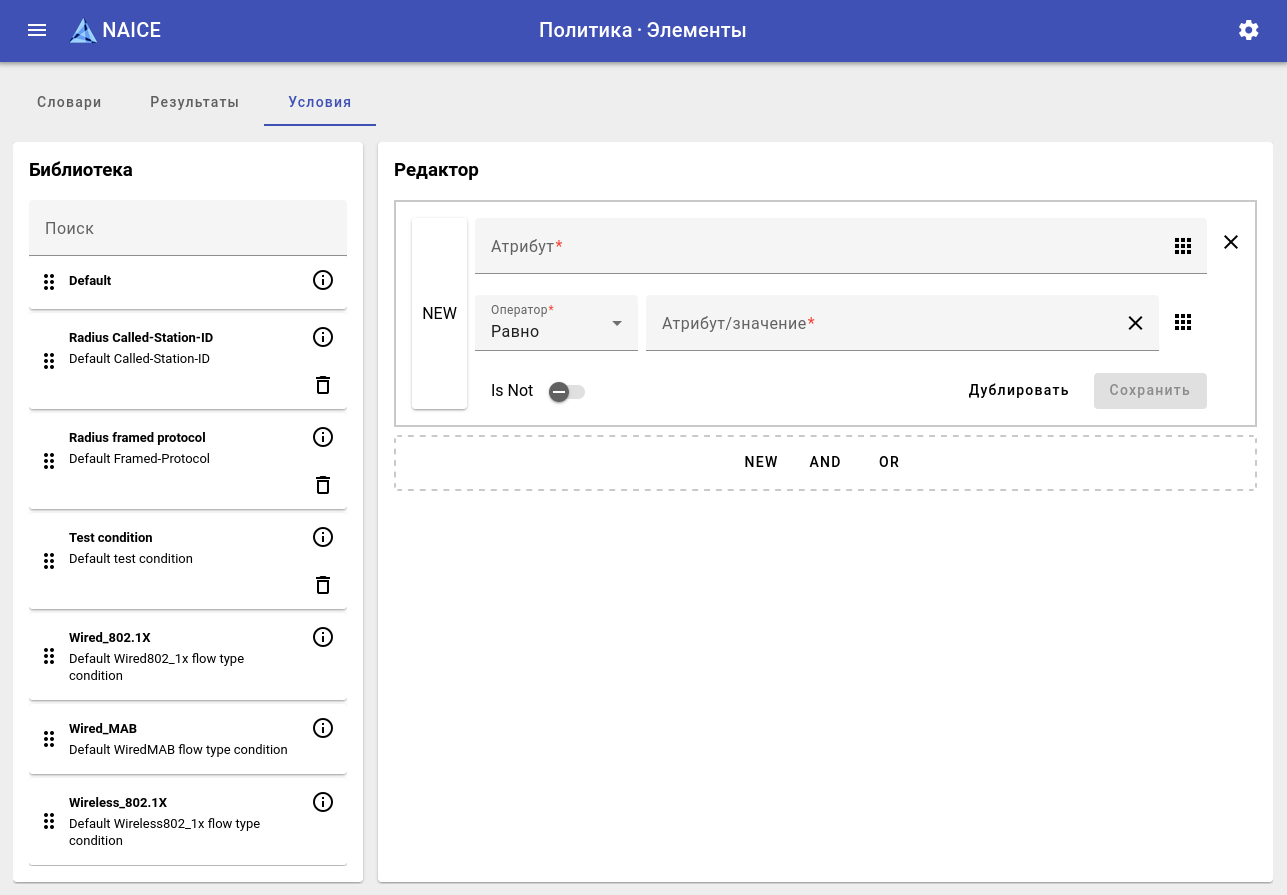Open the hamburger navigation menu
Screen dimensions: 1287x895
(37, 30)
